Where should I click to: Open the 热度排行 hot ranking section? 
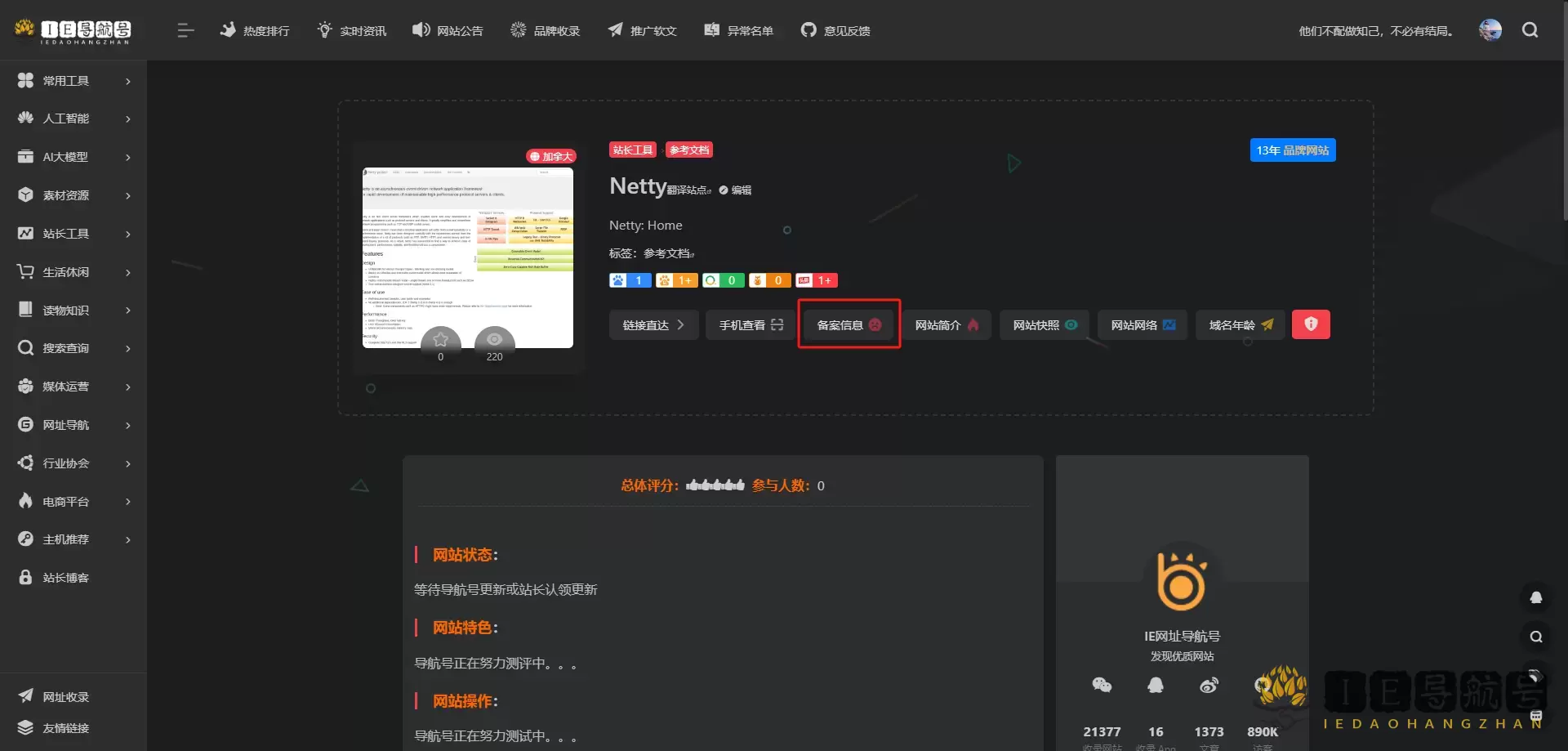tap(255, 30)
